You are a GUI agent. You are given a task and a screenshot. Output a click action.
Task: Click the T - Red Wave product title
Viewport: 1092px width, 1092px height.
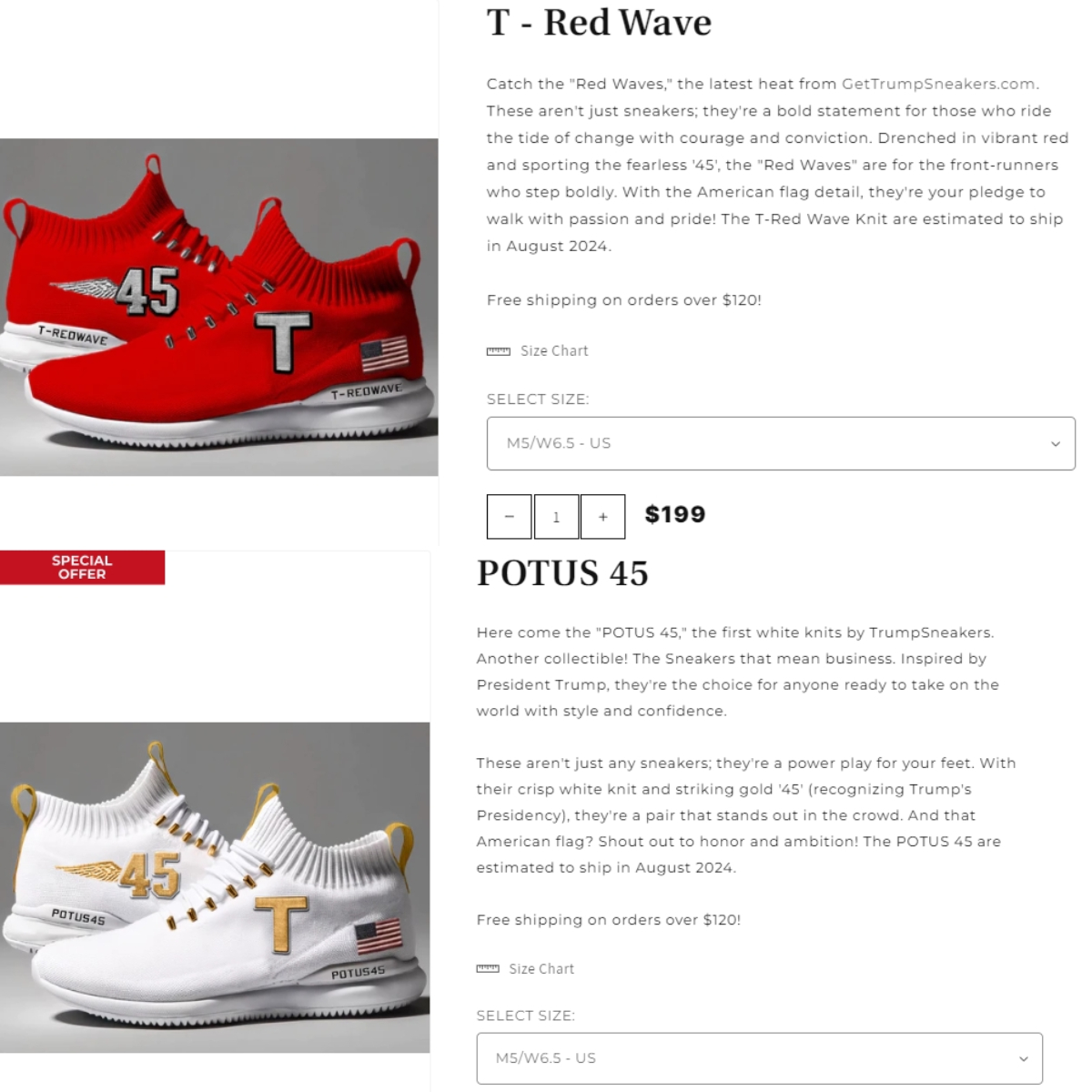click(x=599, y=23)
